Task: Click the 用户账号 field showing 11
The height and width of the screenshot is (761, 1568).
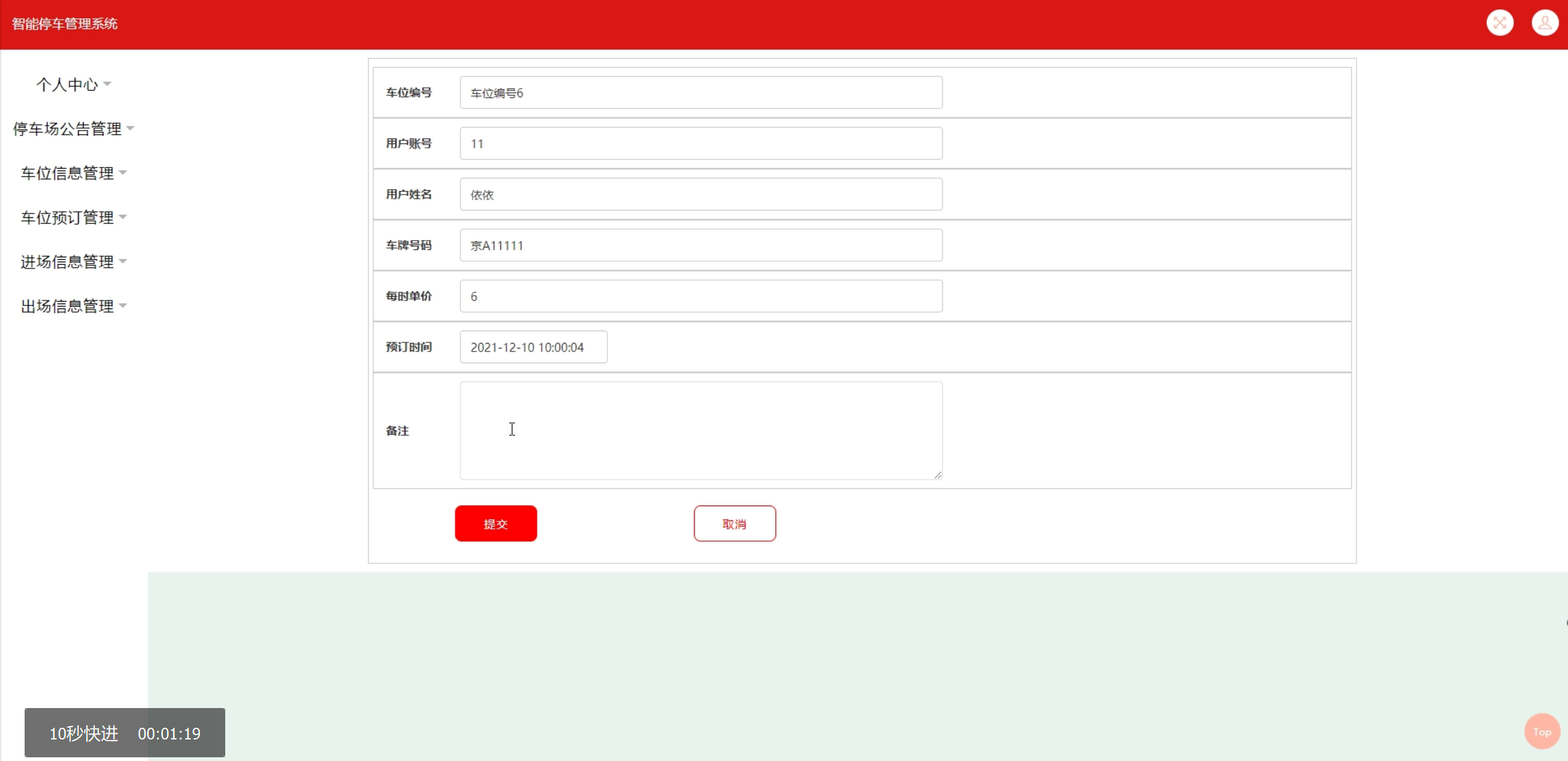Action: [x=700, y=143]
